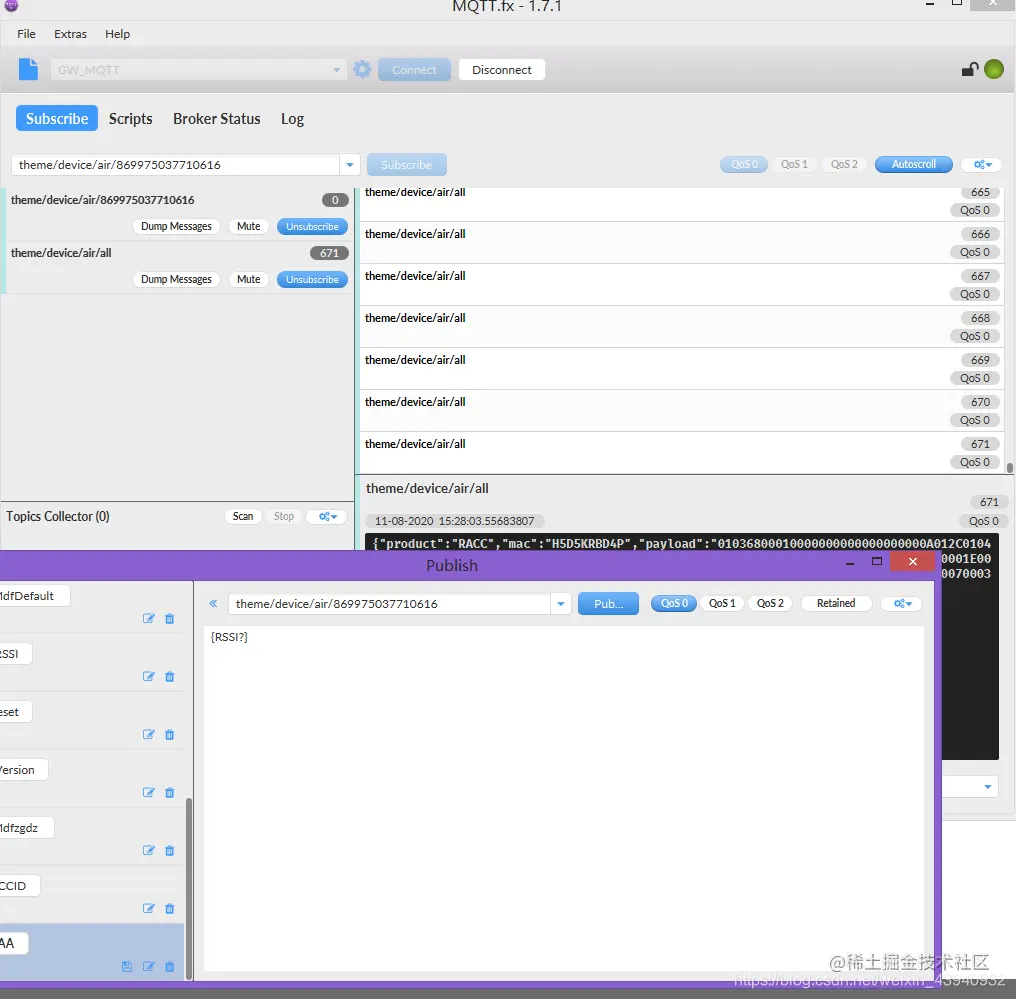Expand the GW_MQTT connection profile dropdown
Image resolution: width=1016 pixels, height=999 pixels.
(x=336, y=69)
